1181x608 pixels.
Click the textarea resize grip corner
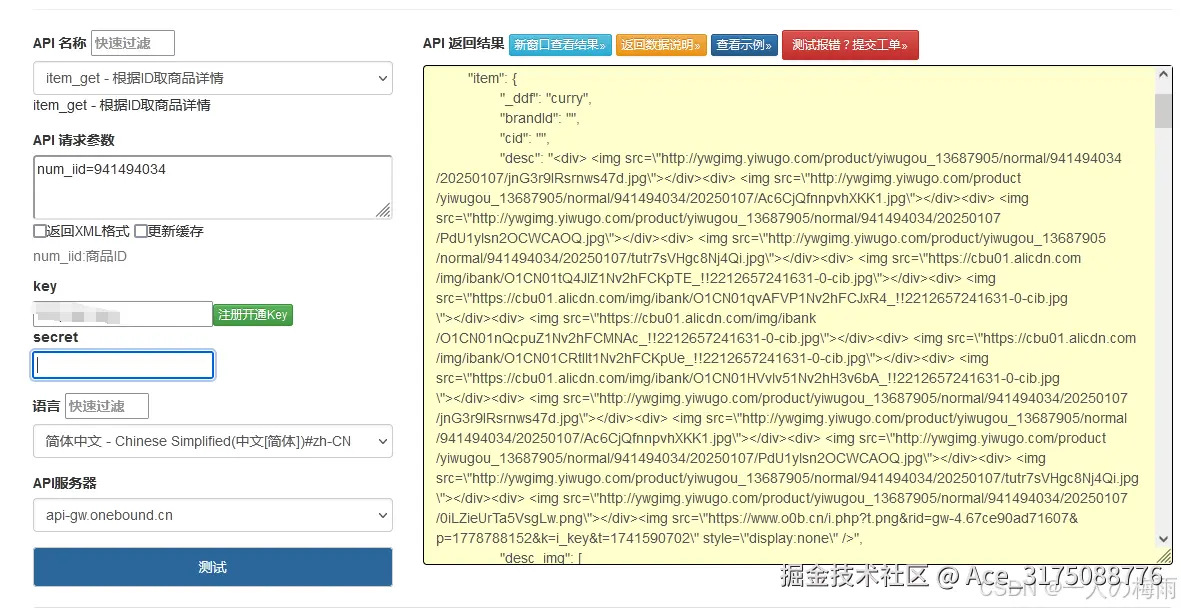384,211
